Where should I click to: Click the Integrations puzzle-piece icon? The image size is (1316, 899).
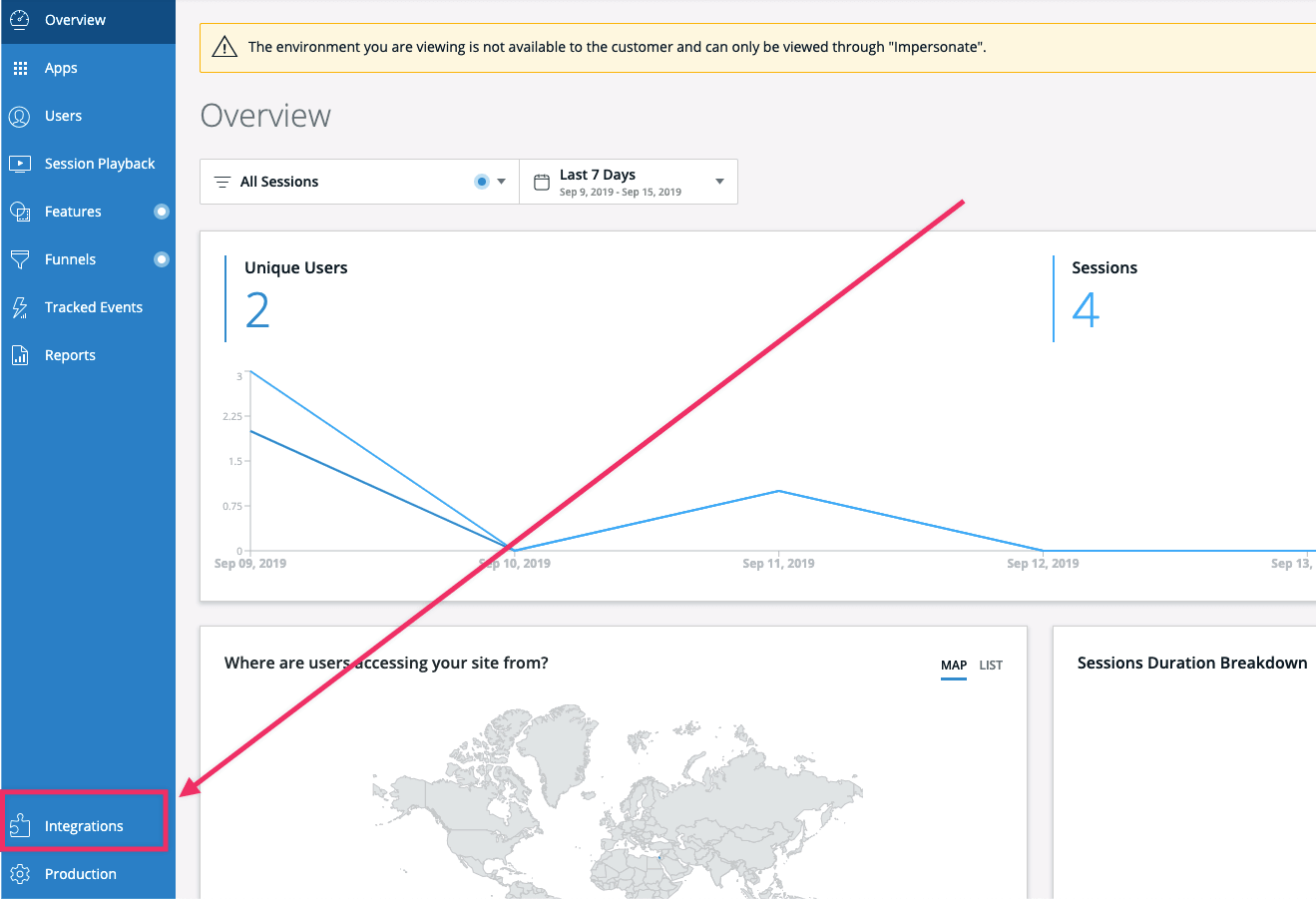click(19, 825)
